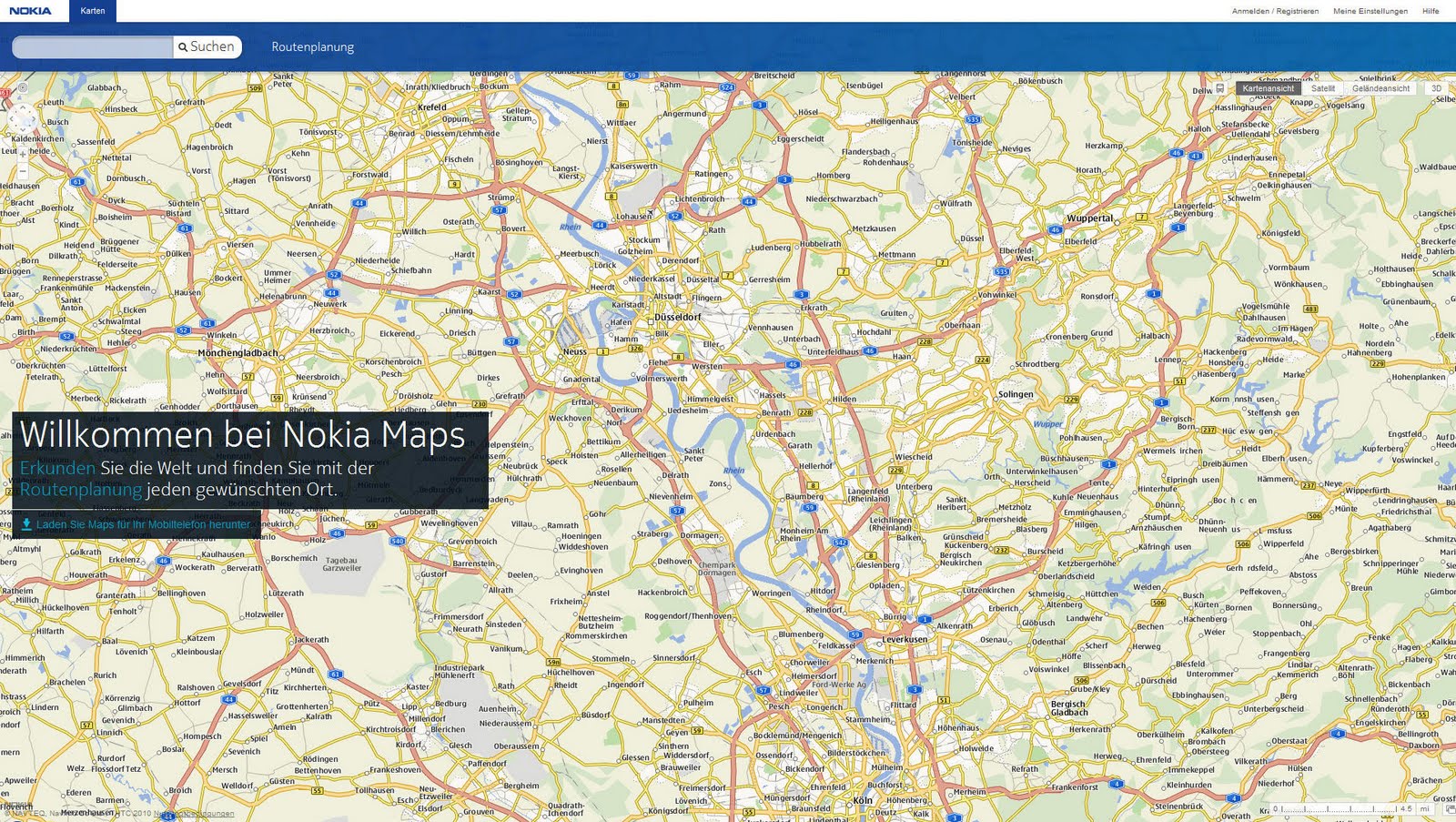Select the Karten tab
The width and height of the screenshot is (1456, 822).
[x=93, y=11]
